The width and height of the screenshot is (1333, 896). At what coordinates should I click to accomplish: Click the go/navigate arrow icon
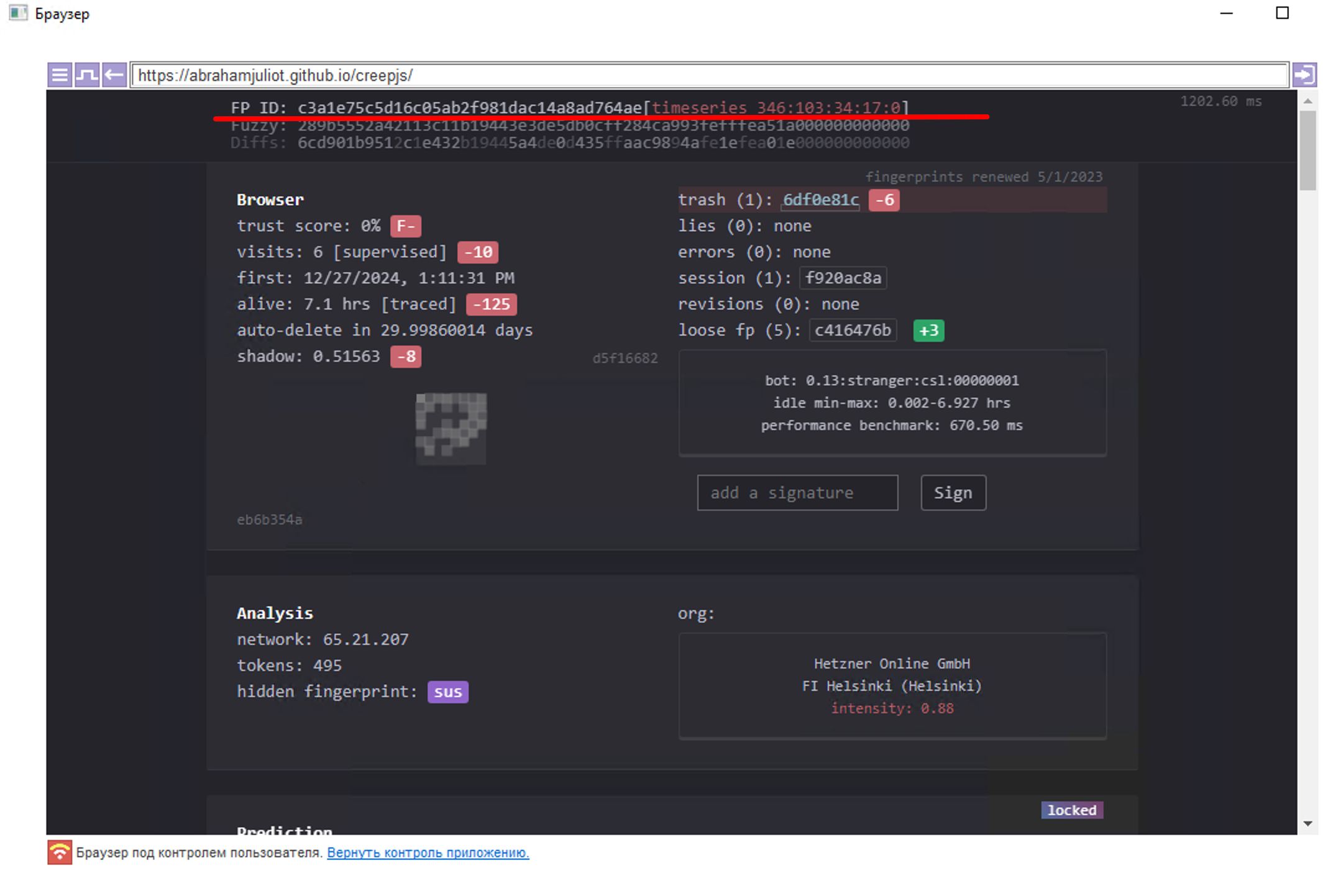tap(1304, 75)
